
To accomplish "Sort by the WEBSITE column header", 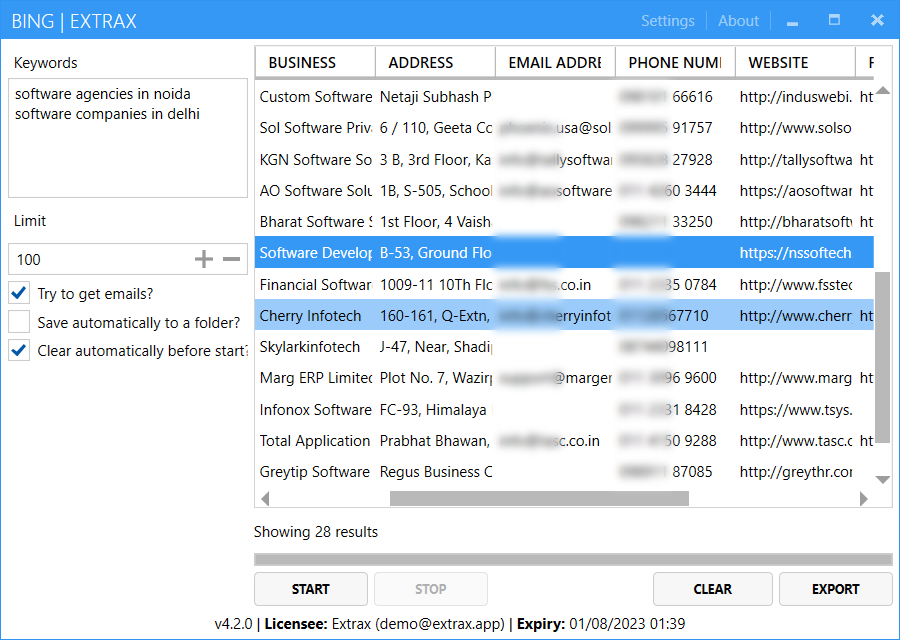I will pos(795,62).
